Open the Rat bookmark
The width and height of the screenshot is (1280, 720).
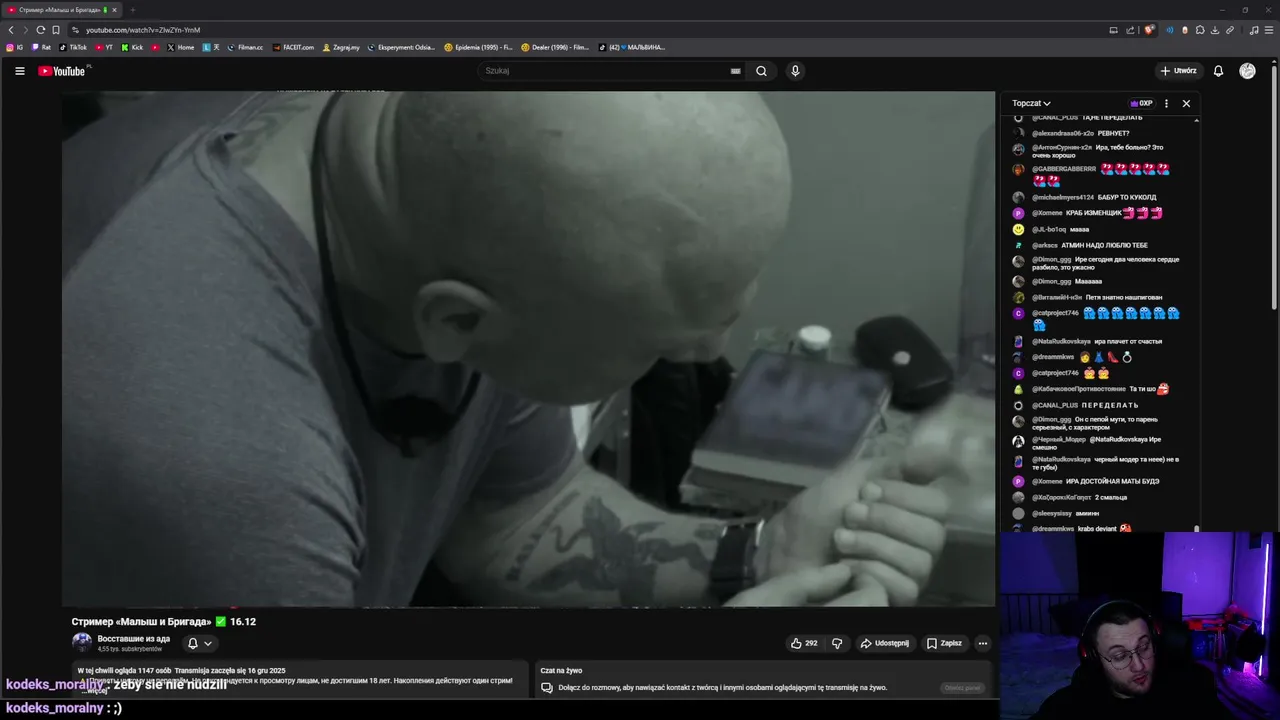click(41, 47)
